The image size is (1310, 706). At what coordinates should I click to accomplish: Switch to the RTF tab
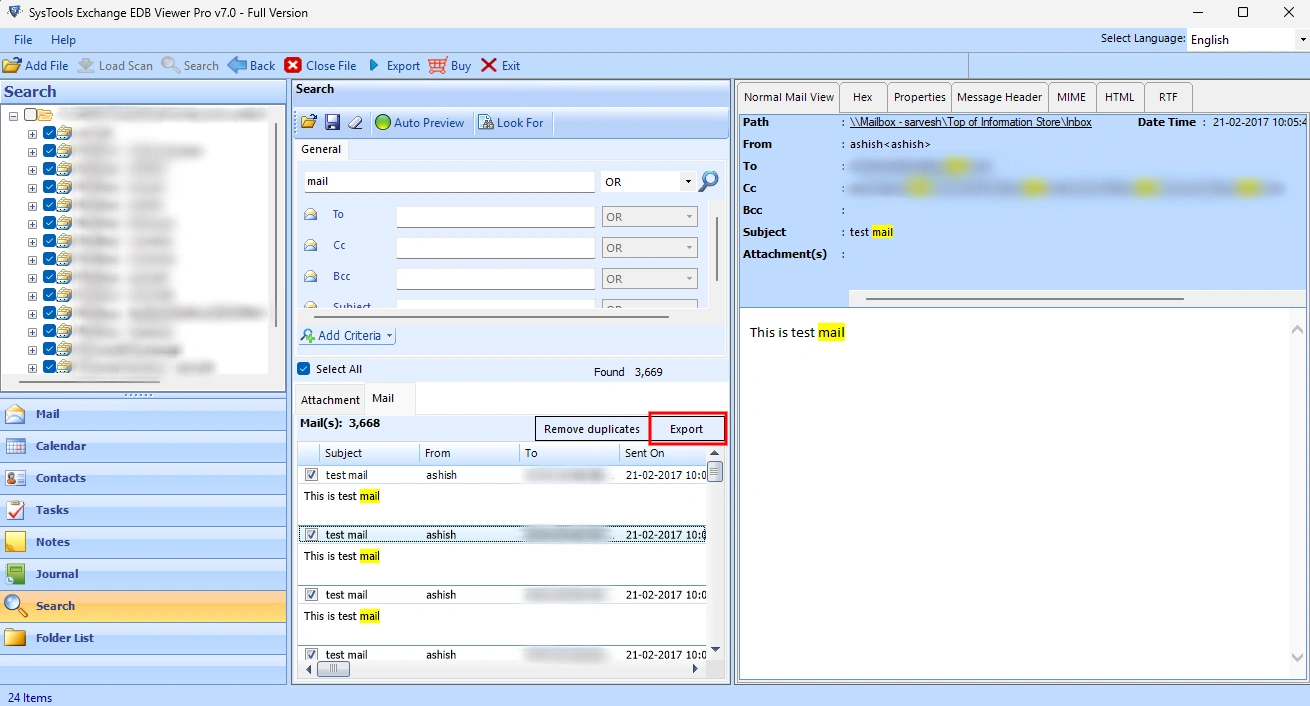pyautogui.click(x=1168, y=97)
